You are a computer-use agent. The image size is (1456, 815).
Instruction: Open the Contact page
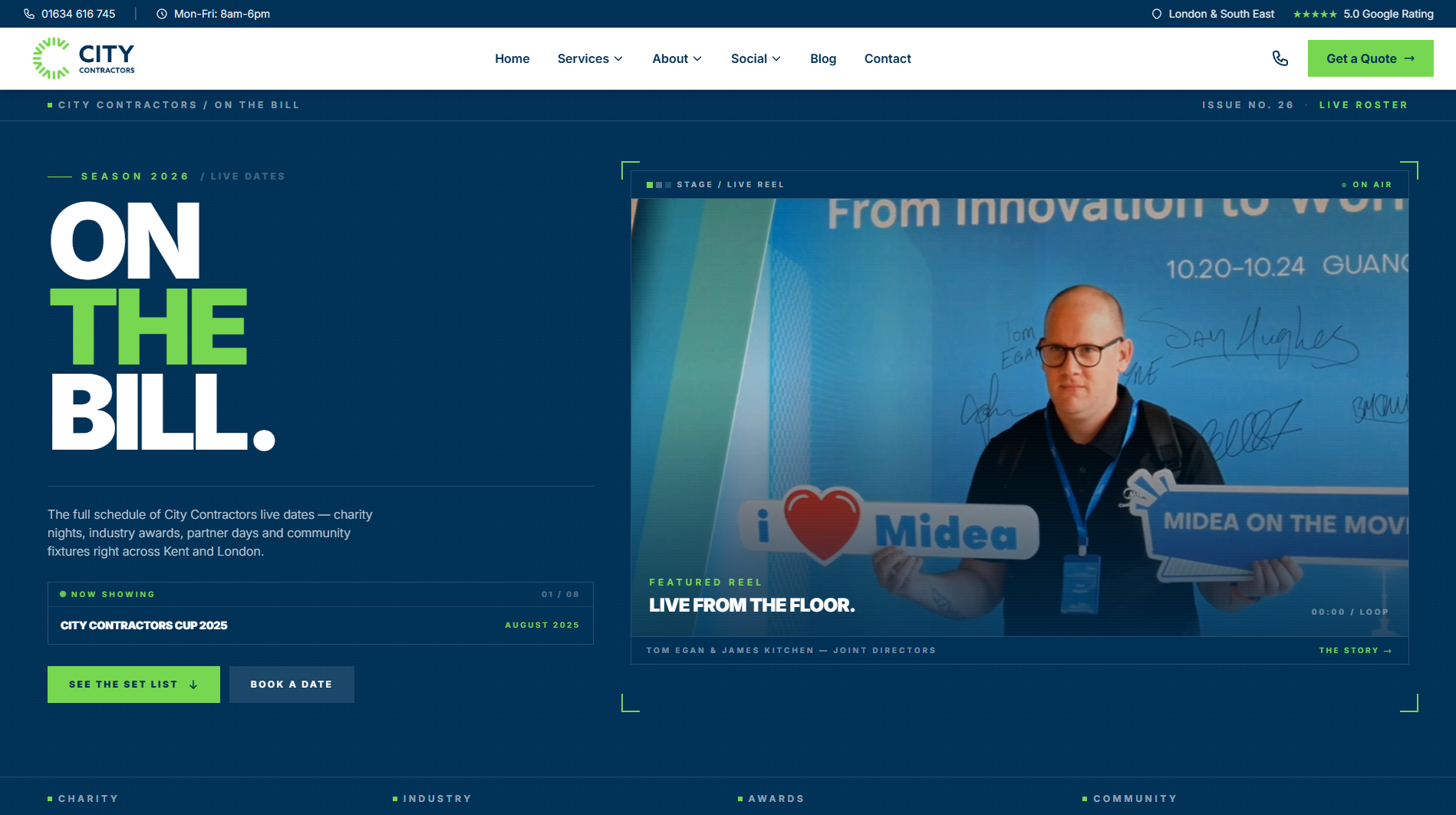point(888,58)
